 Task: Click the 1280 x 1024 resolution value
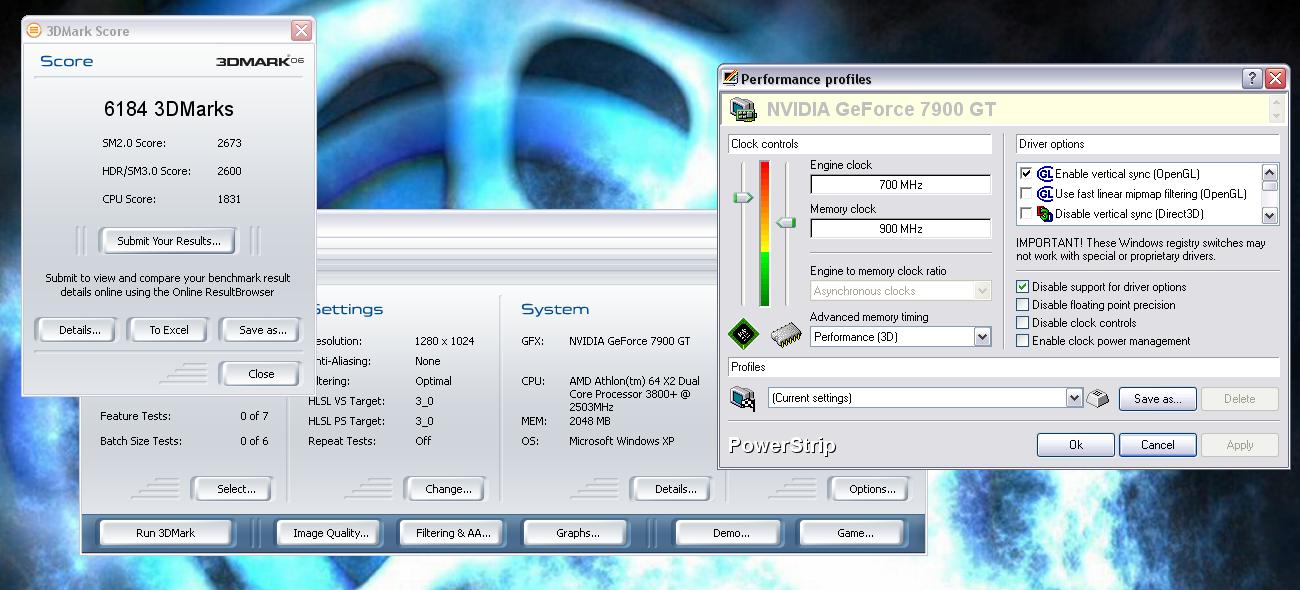(444, 341)
